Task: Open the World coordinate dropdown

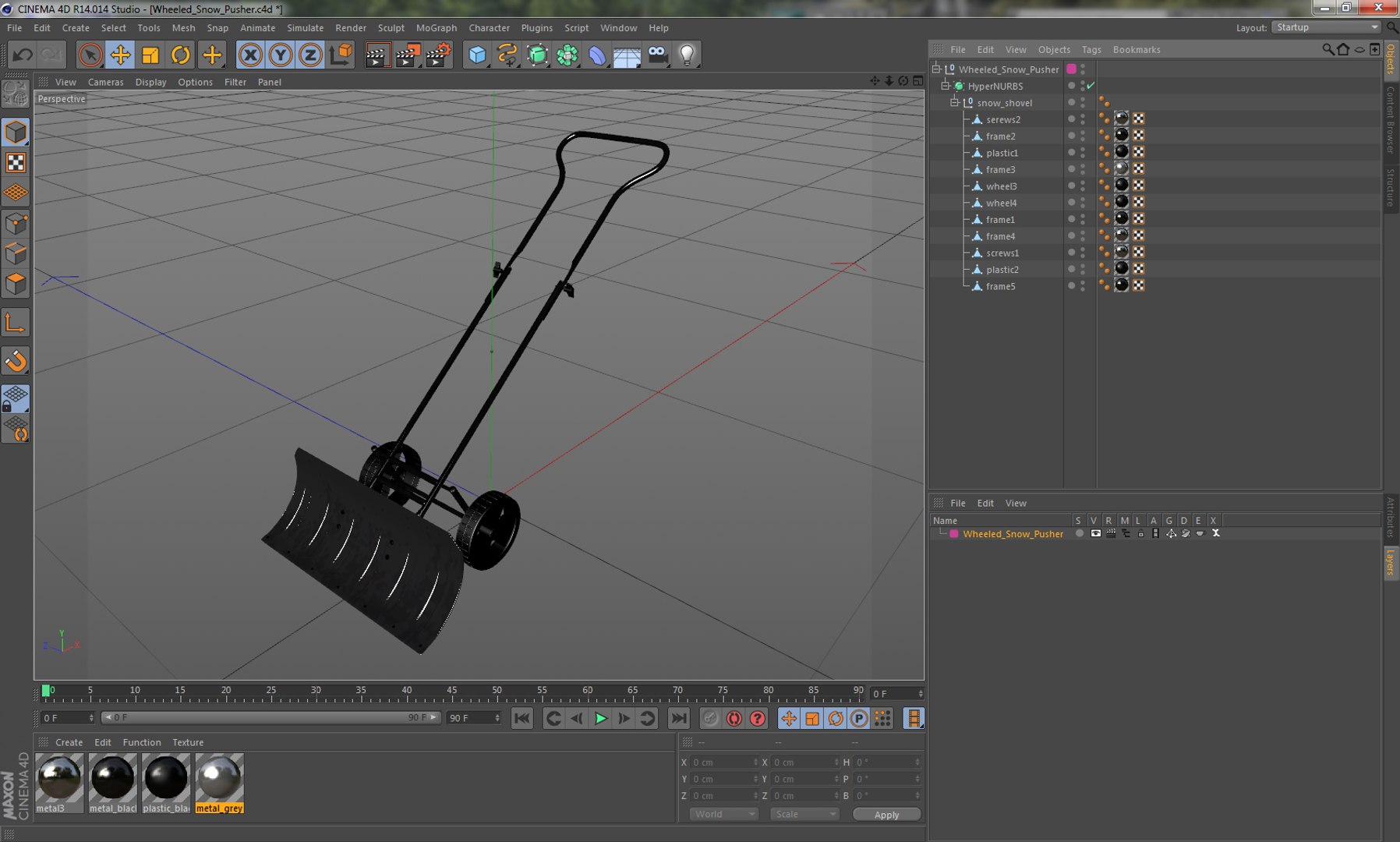Action: (x=723, y=814)
